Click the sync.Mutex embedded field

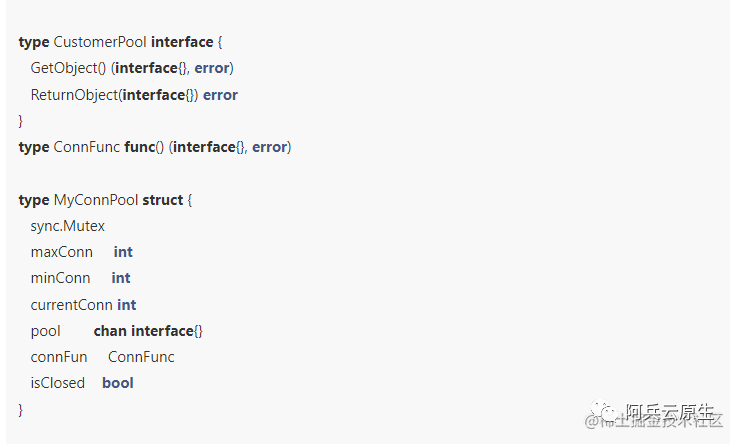tap(68, 226)
